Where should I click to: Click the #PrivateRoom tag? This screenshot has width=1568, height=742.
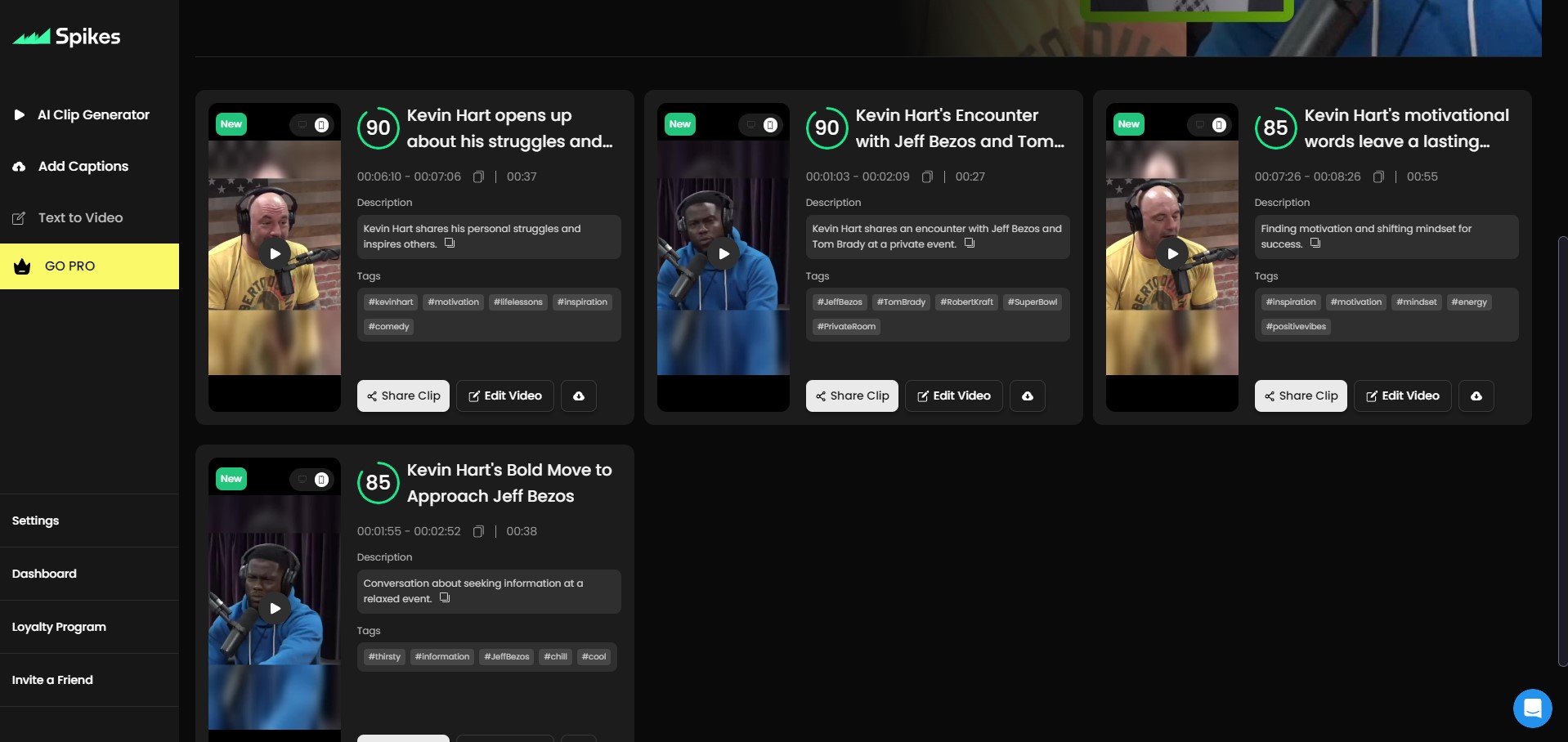(846, 327)
